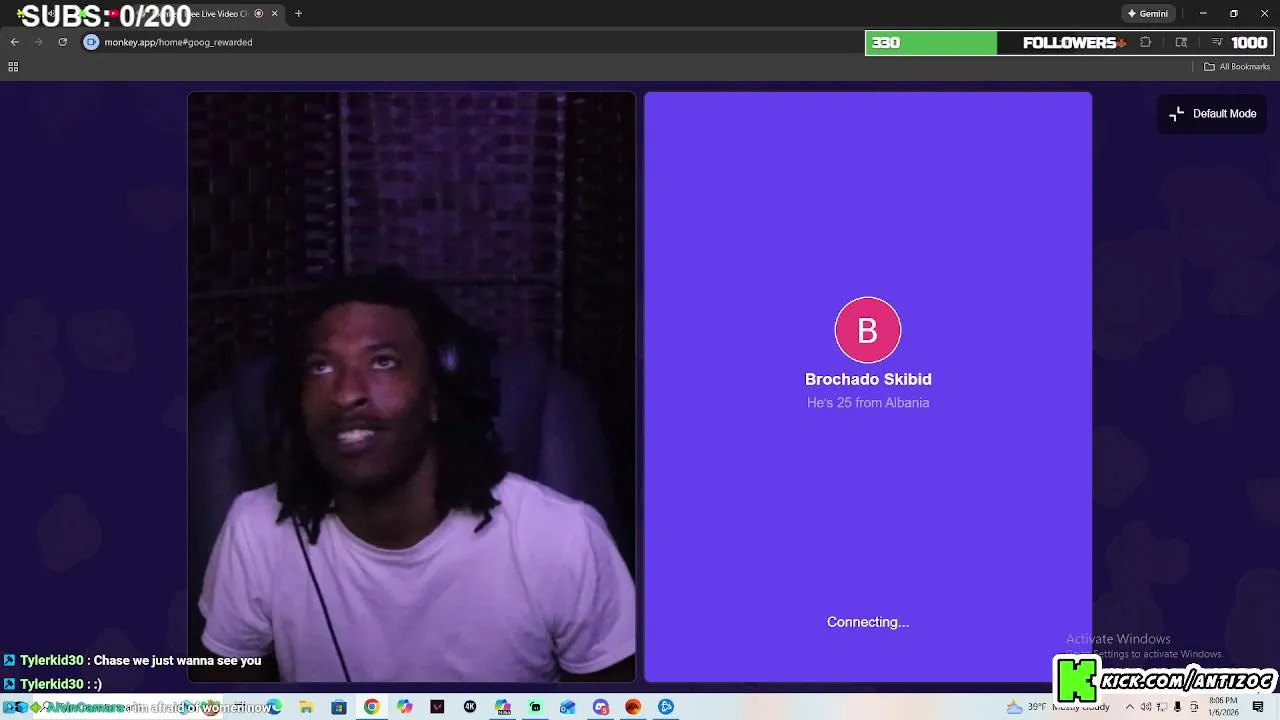This screenshot has width=1280, height=720.
Task: Open the notification center icon
Action: coord(1258,707)
